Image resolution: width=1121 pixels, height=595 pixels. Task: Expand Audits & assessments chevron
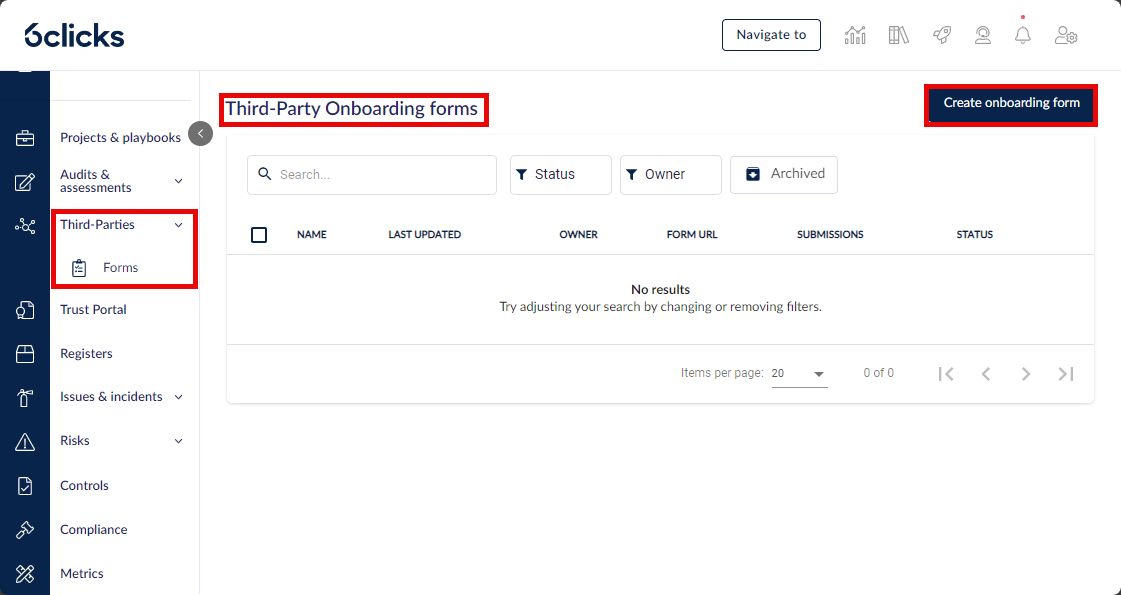pyautogui.click(x=179, y=181)
